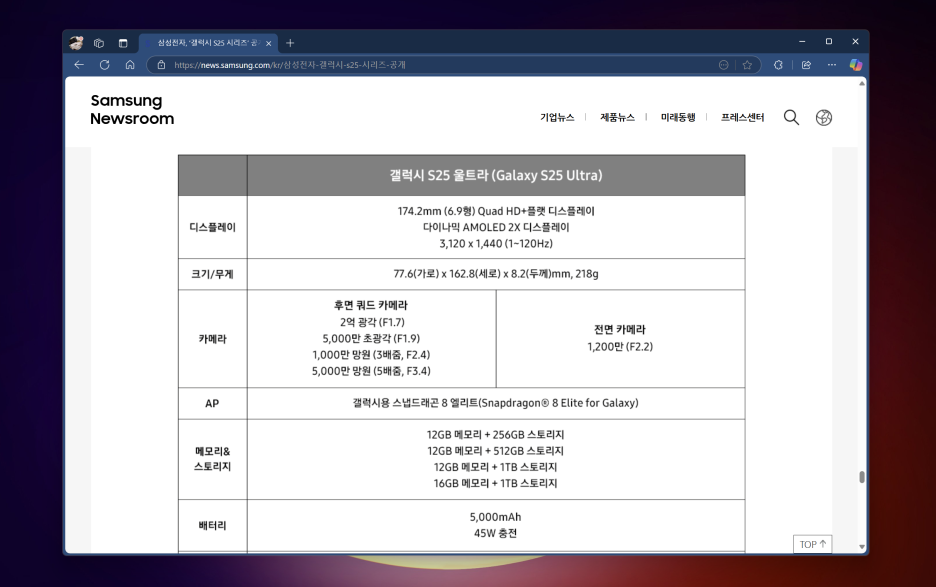Screen dimensions: 936x587
Task: Click the 12GB 메모리 + 1TB 스토리지 line
Action: 495,467
